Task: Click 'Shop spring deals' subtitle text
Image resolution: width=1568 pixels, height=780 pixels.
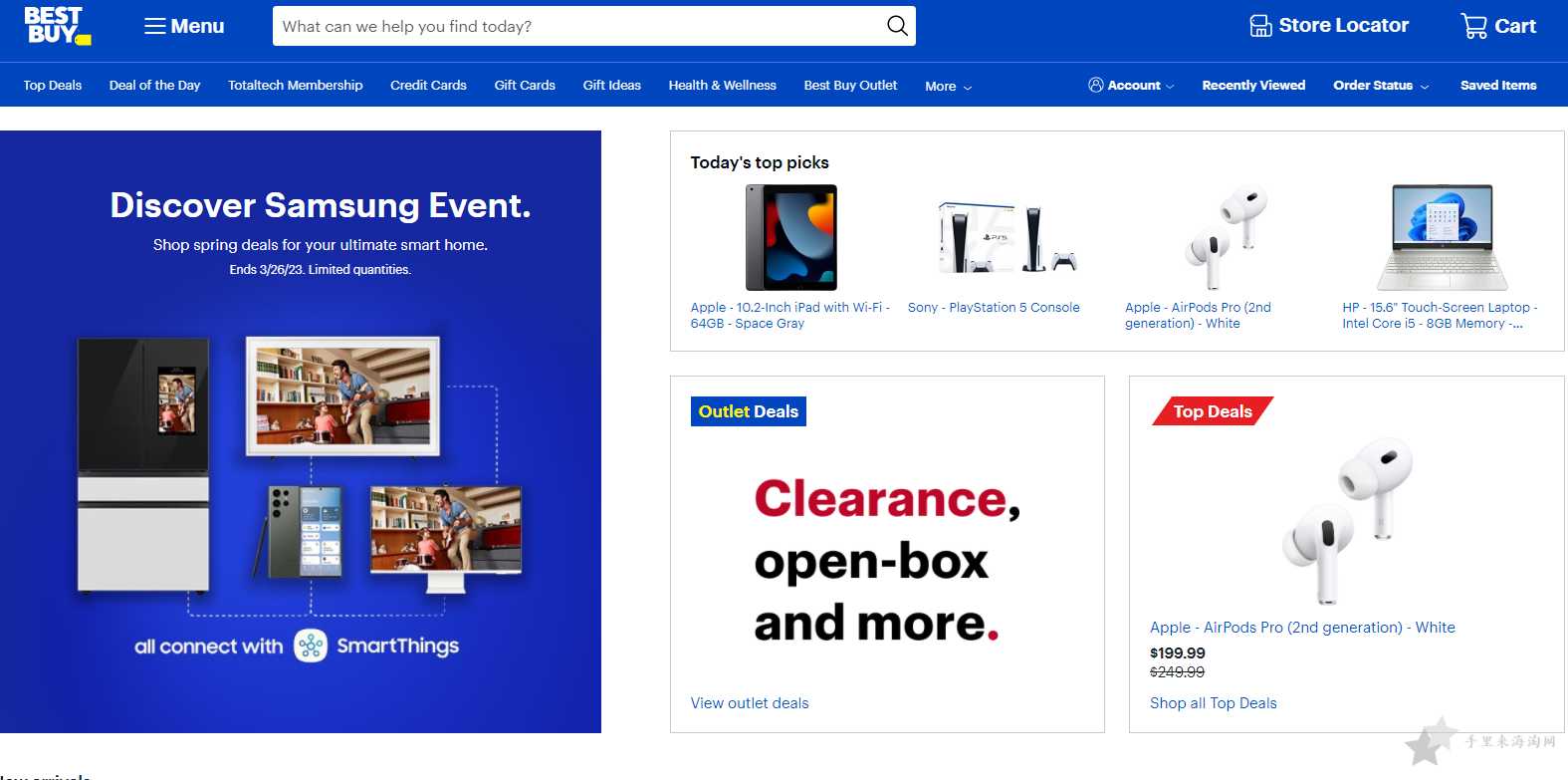Action: click(321, 245)
